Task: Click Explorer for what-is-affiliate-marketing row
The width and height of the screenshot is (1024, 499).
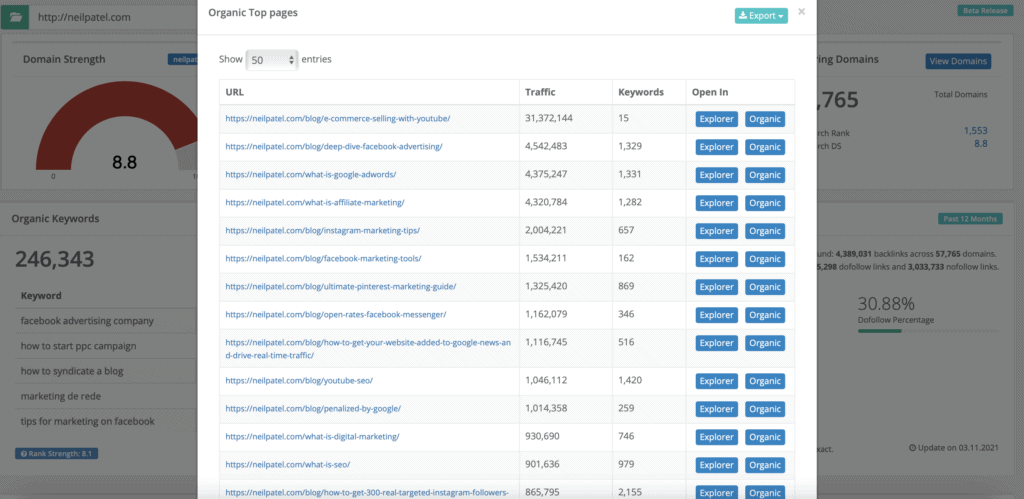Action: pos(716,203)
